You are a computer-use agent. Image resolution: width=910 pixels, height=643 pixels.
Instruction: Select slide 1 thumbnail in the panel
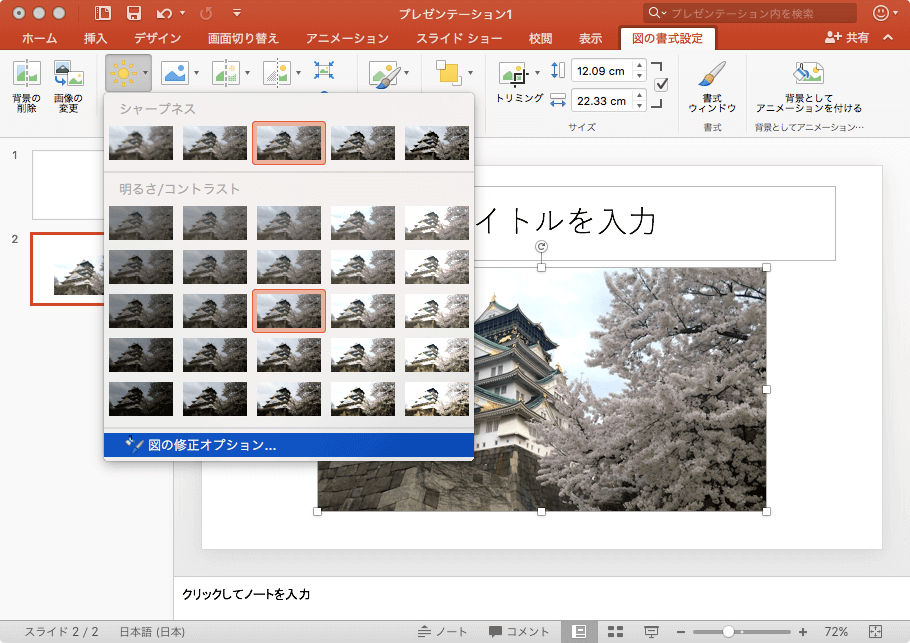(x=68, y=185)
